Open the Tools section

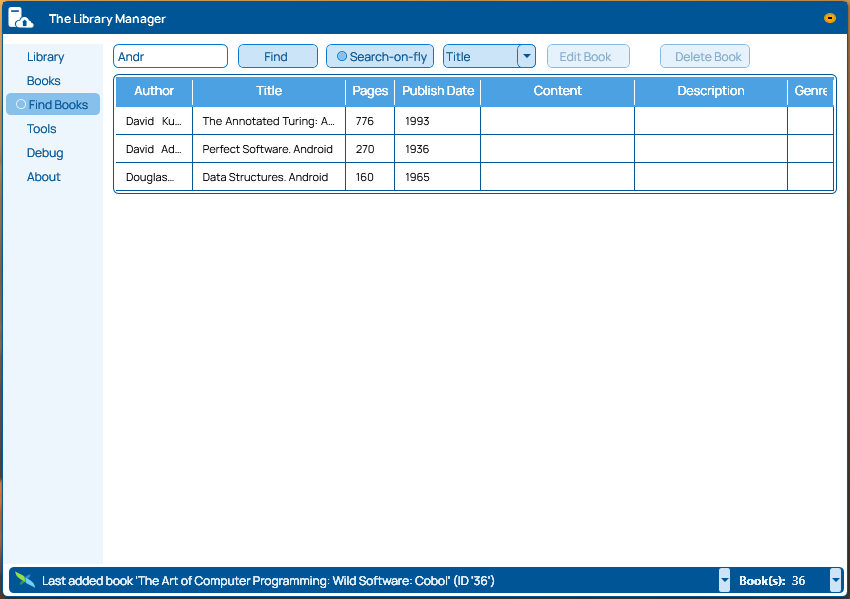(41, 128)
